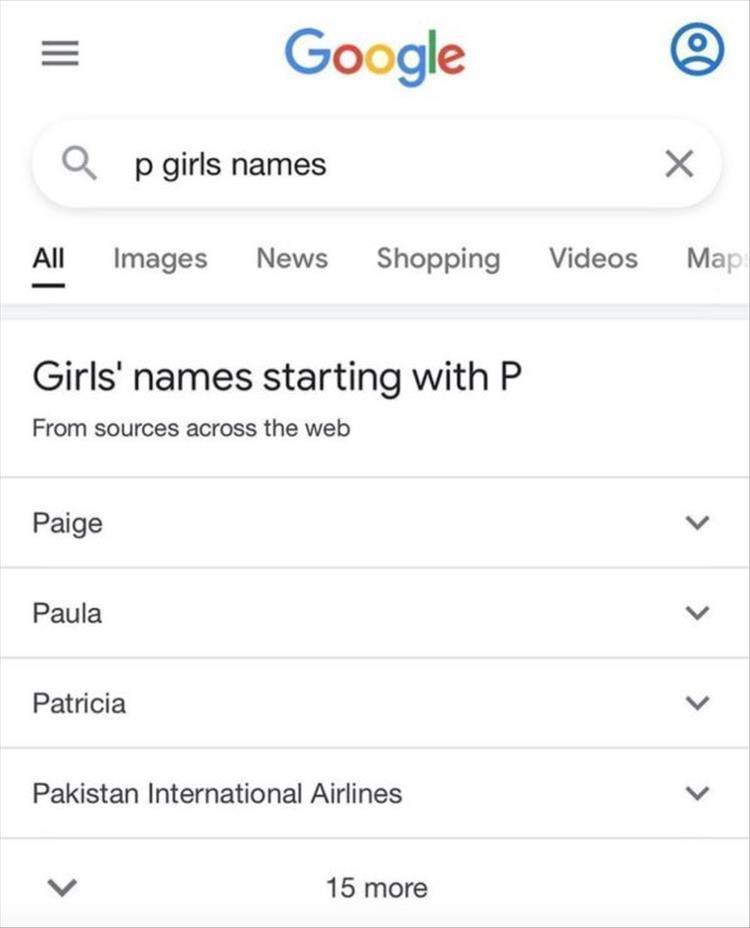
Task: Go to the Videos tab
Action: click(x=593, y=258)
